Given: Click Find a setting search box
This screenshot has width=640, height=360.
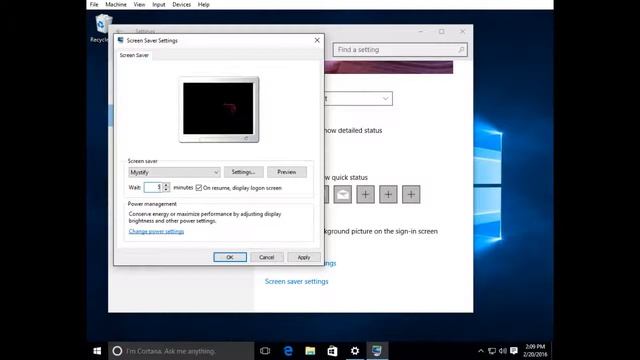Looking at the screenshot, I should (x=400, y=50).
